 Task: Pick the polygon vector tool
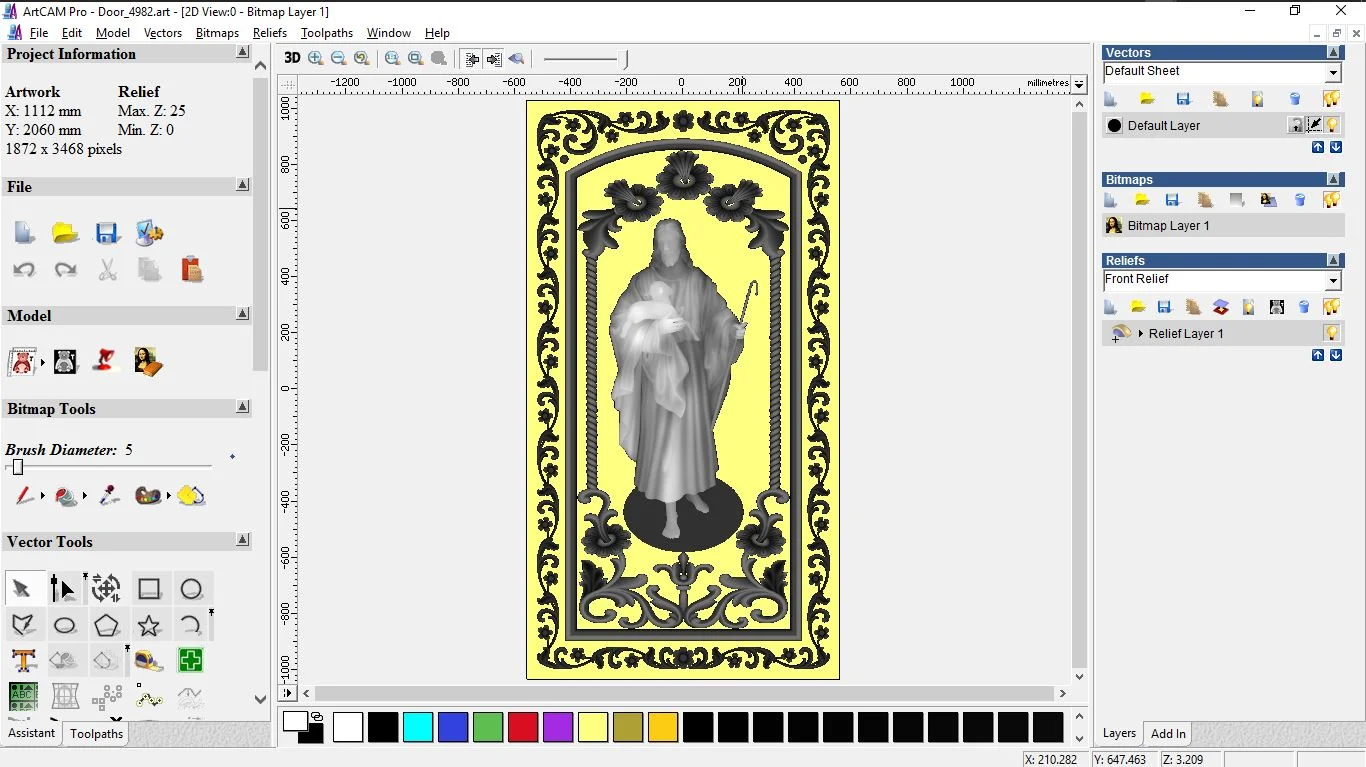tap(106, 626)
